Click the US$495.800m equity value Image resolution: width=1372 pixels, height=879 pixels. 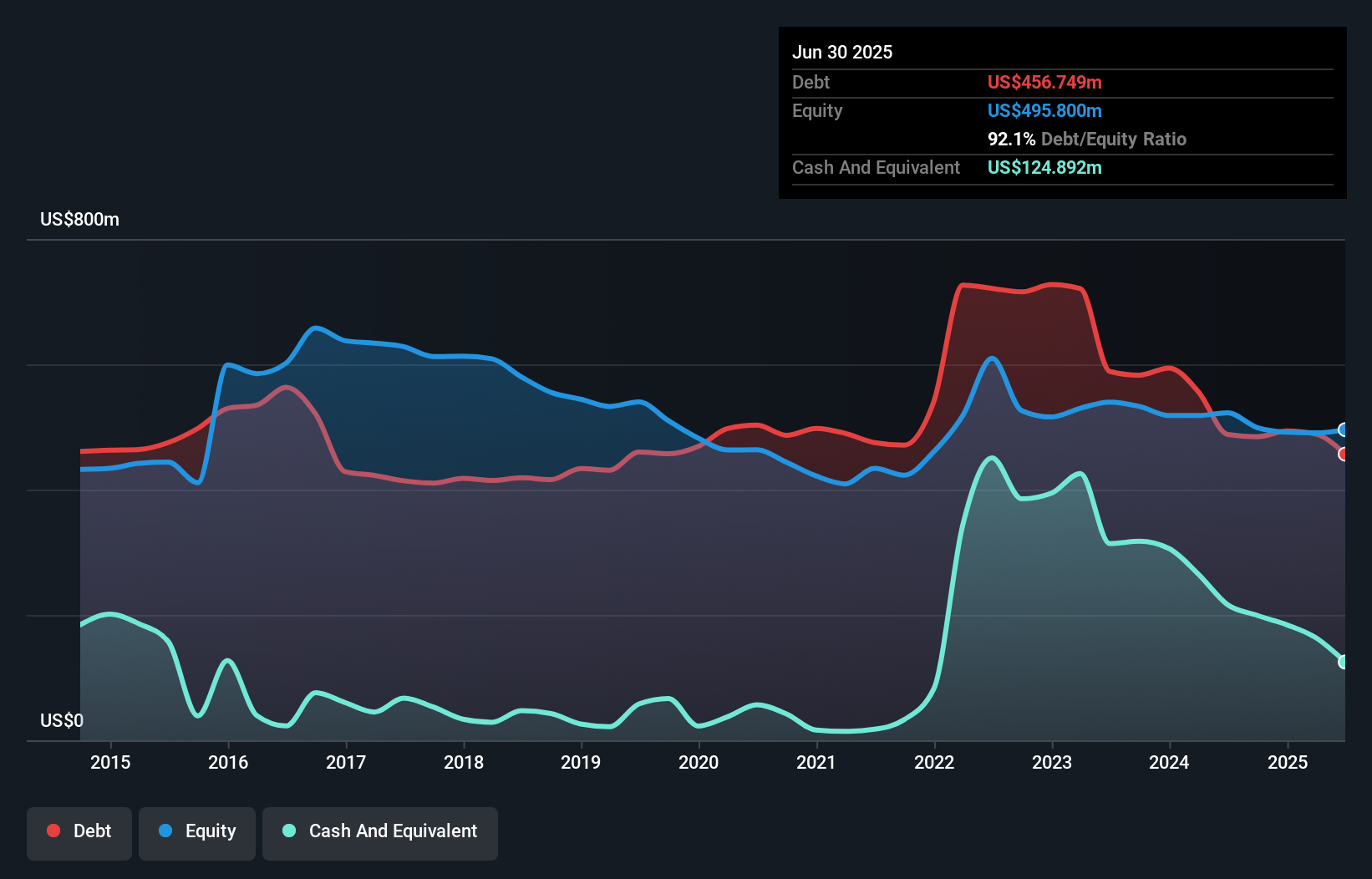pyautogui.click(x=1044, y=110)
